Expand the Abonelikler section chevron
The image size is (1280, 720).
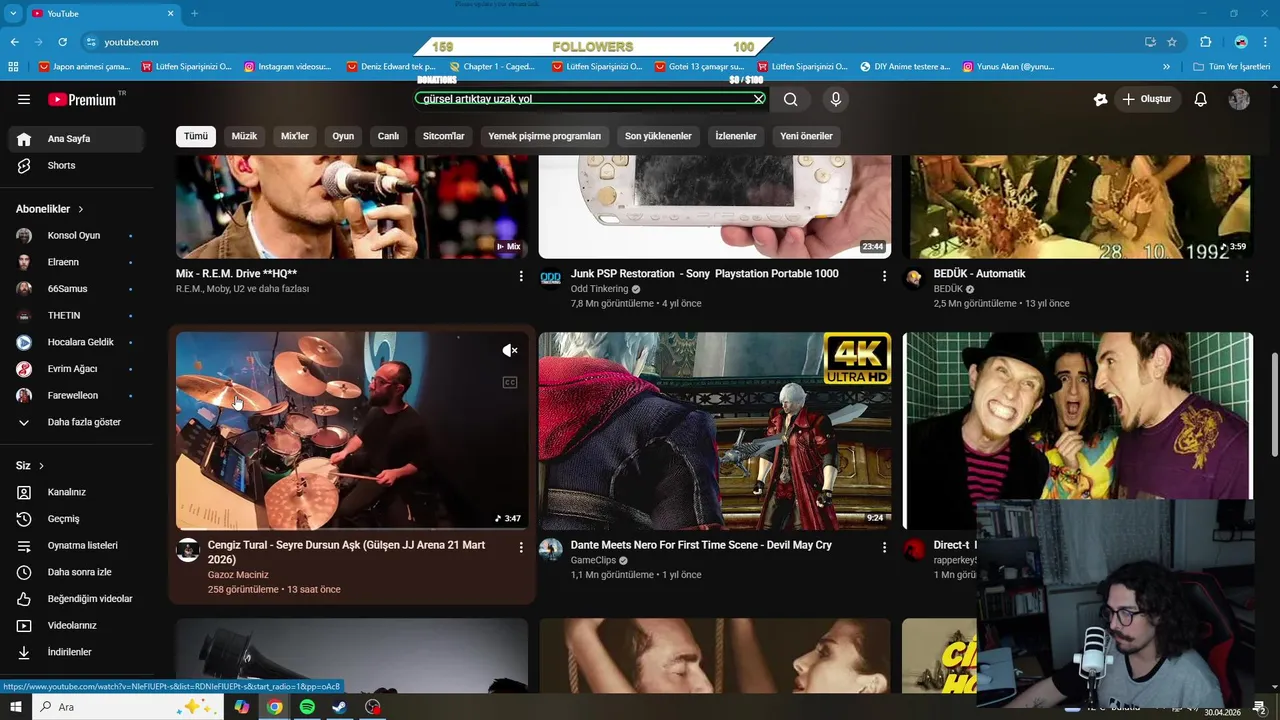point(81,209)
